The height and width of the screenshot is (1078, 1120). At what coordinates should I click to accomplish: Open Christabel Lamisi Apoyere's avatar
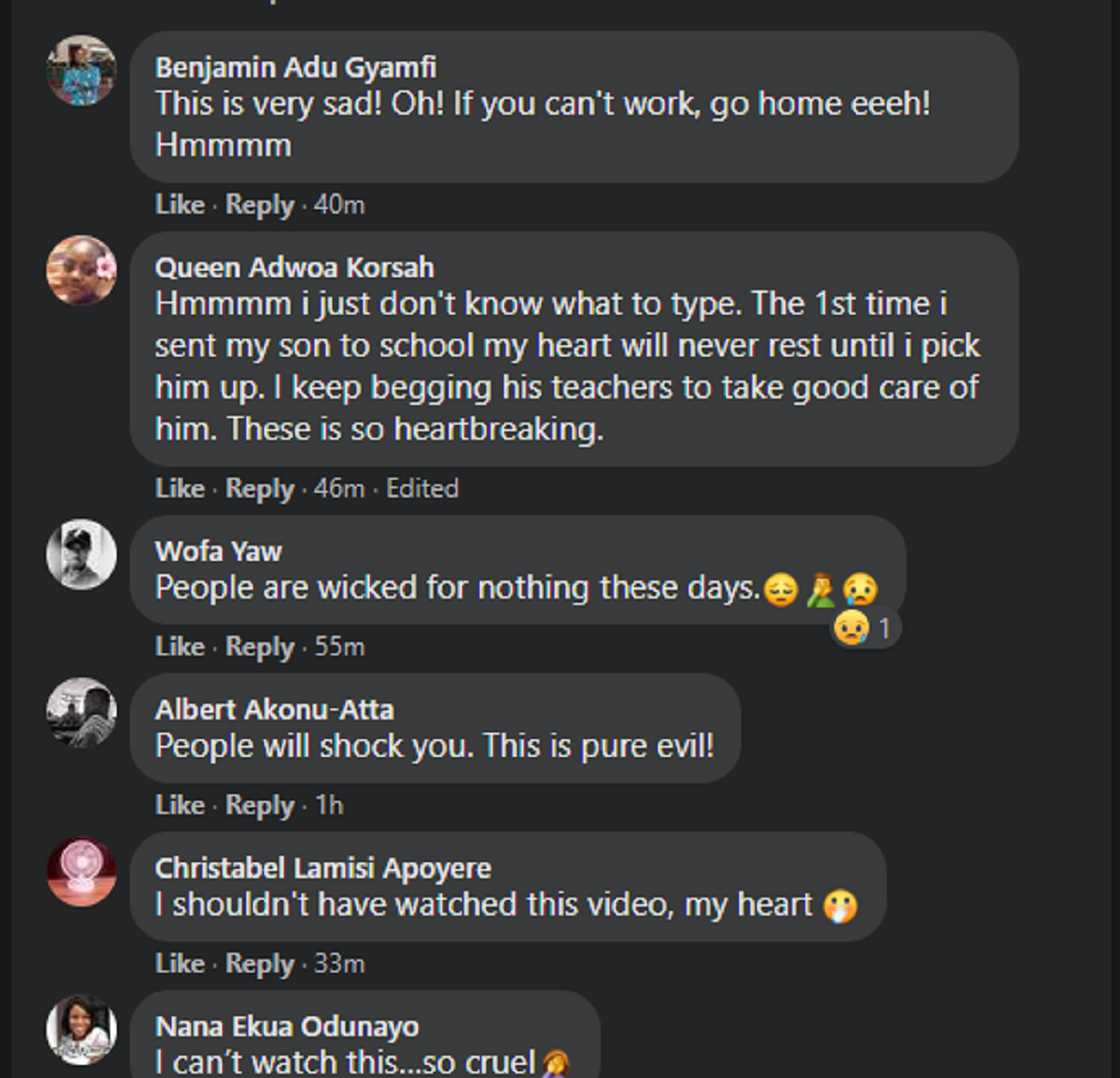(81, 871)
